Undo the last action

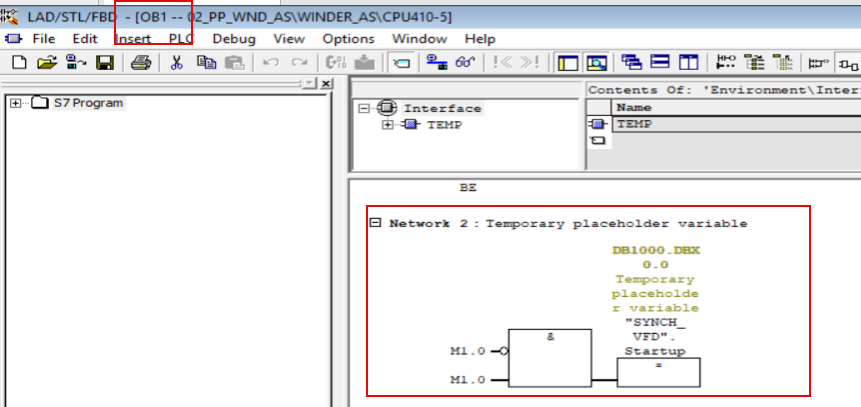click(x=271, y=63)
